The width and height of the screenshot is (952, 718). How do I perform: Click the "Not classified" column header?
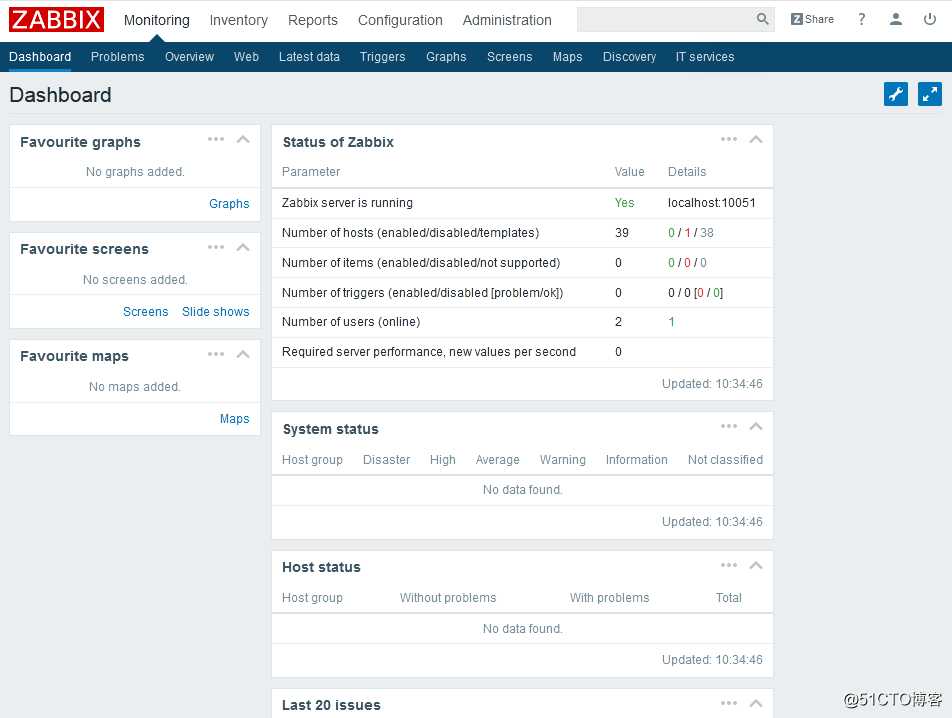pos(726,459)
